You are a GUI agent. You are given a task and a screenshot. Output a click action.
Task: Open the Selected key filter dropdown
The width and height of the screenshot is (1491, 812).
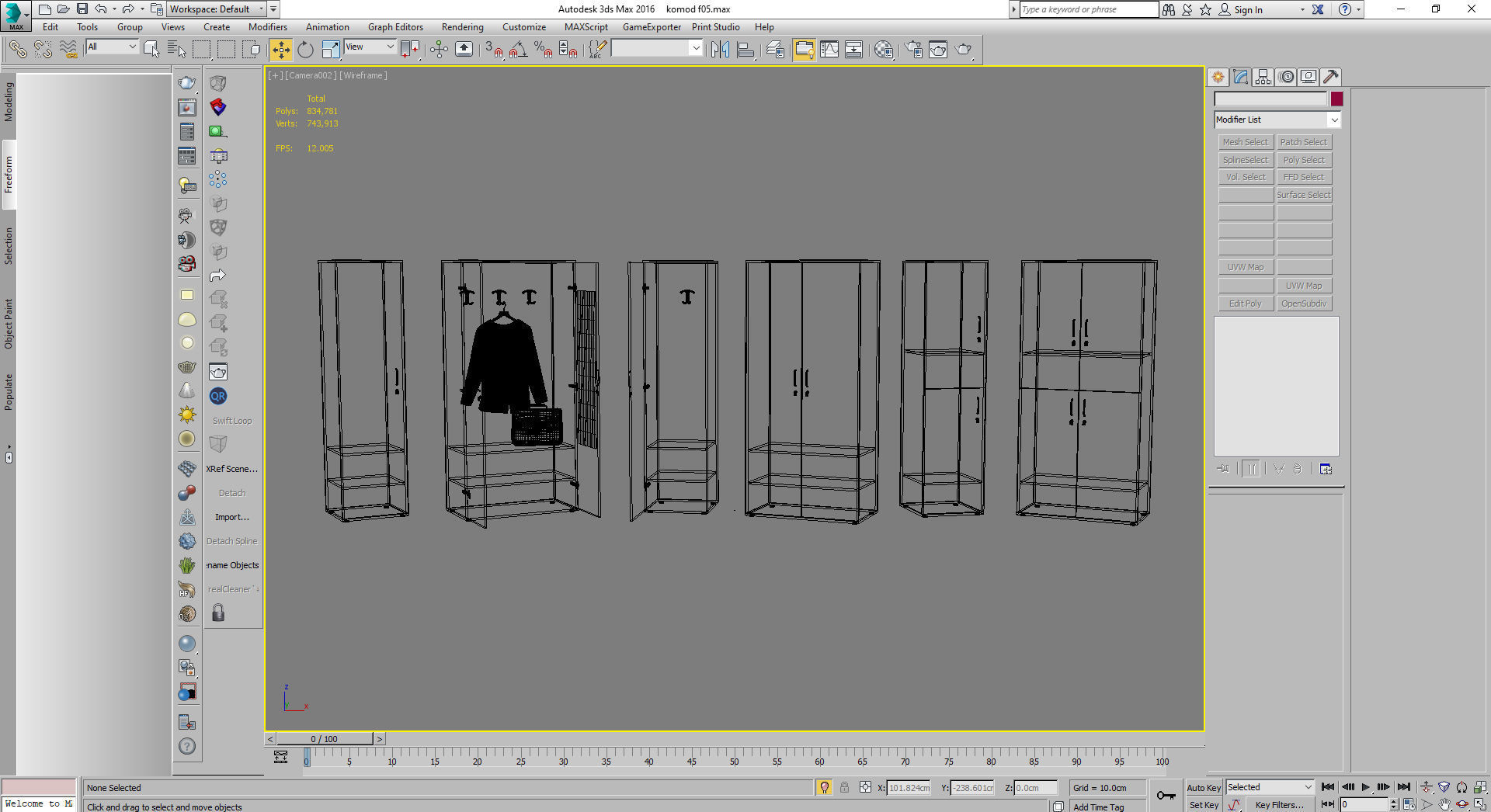point(1270,787)
